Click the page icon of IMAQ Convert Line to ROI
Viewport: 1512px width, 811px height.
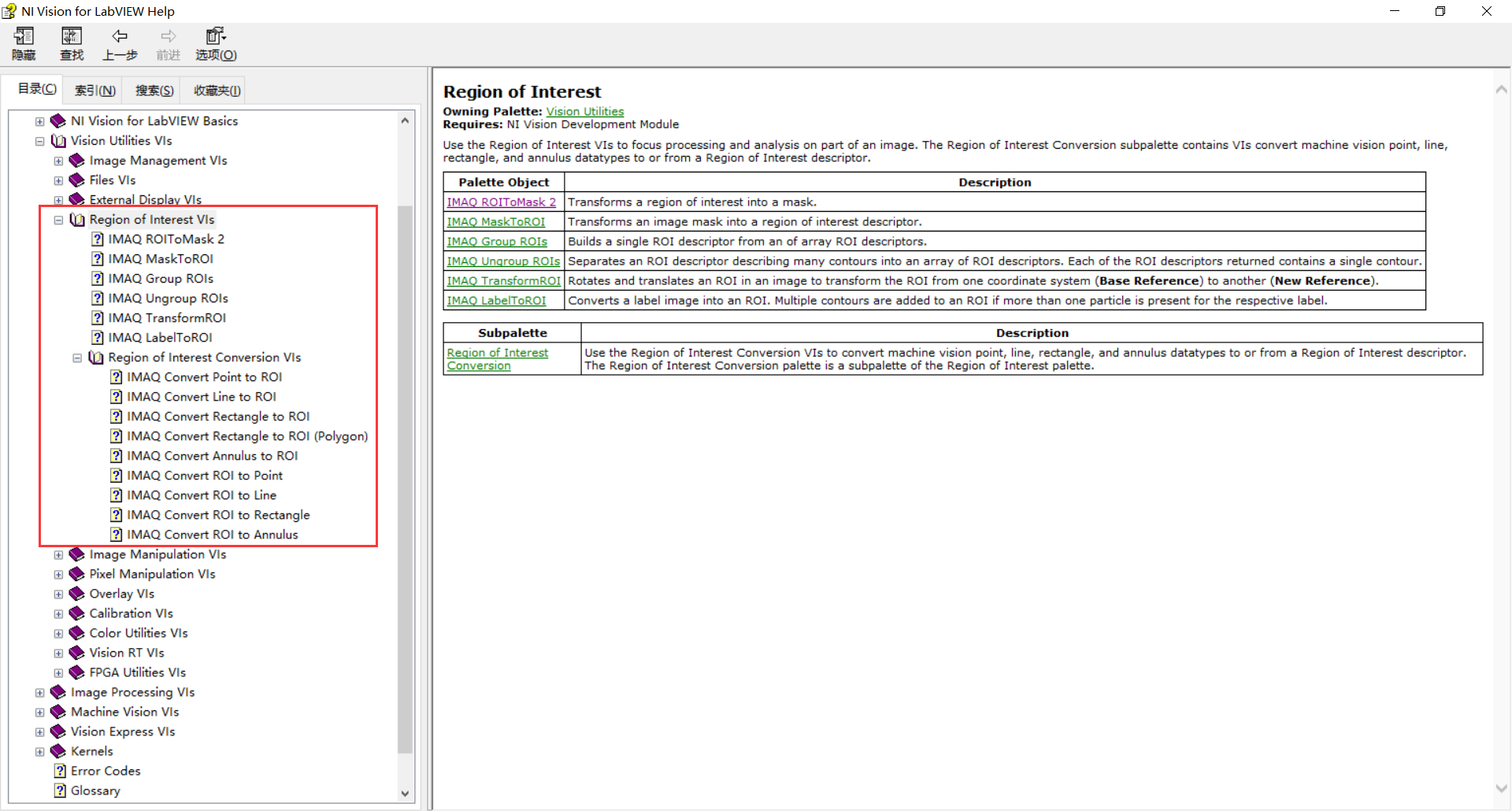point(116,396)
